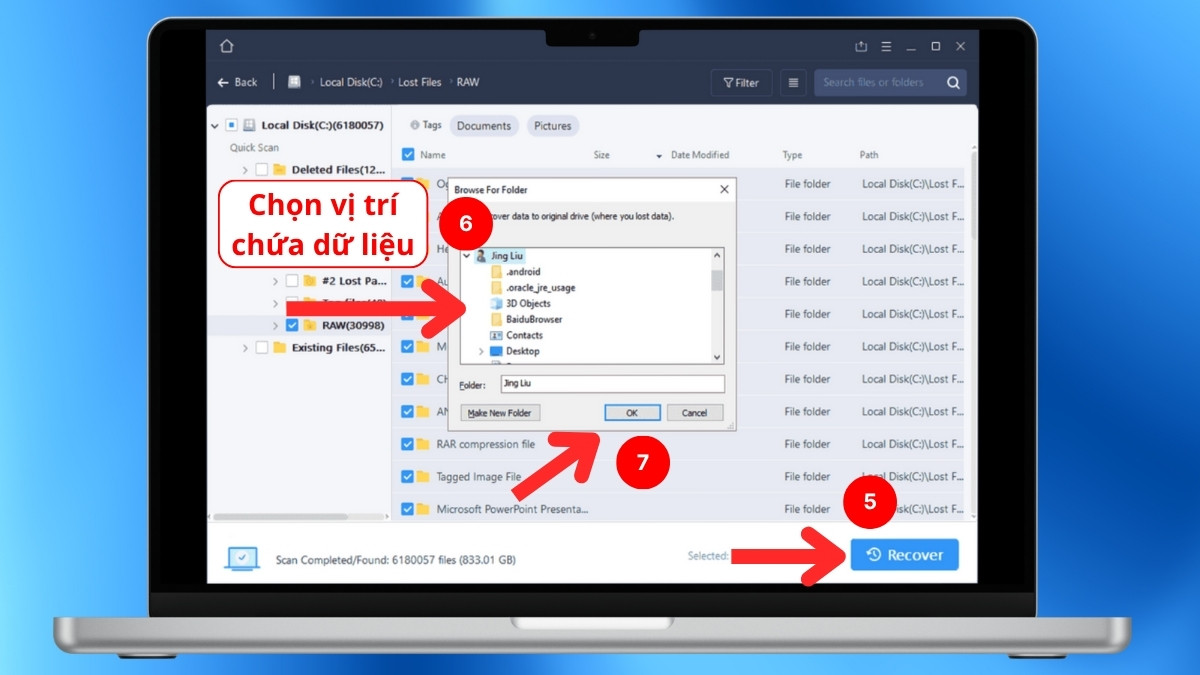The height and width of the screenshot is (675, 1200).
Task: Click the Microsoft PowerPoint Presenta... folder icon
Action: coord(424,509)
